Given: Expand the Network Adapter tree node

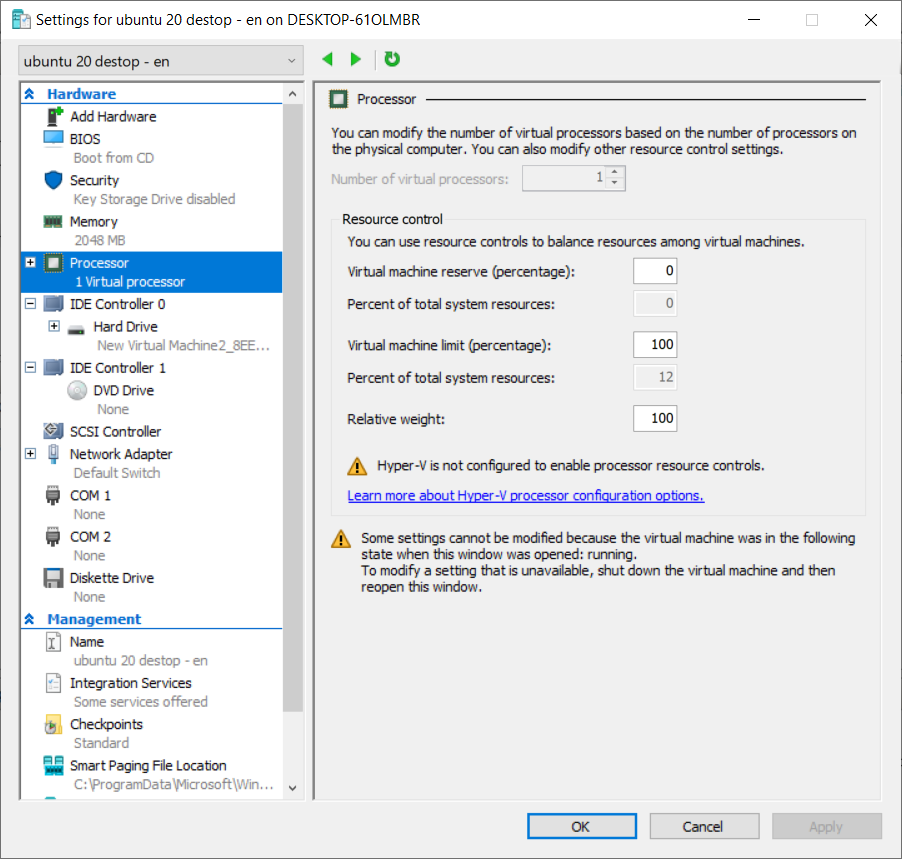Looking at the screenshot, I should [x=30, y=453].
